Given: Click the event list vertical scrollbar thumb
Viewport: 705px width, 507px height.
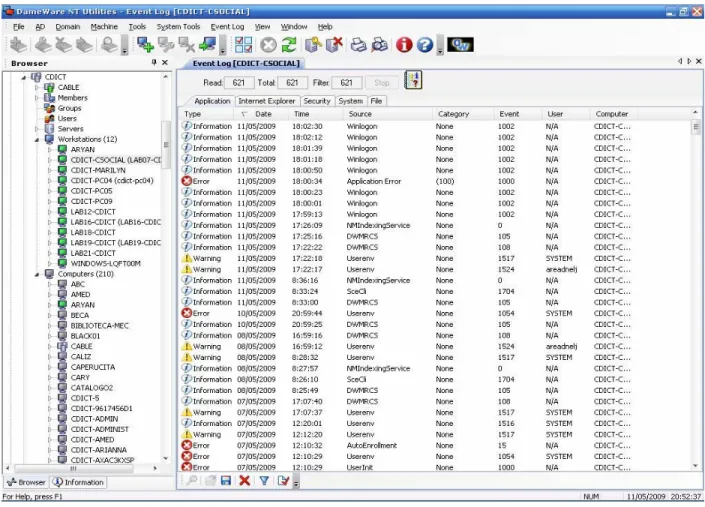Looking at the screenshot, I should pos(696,127).
